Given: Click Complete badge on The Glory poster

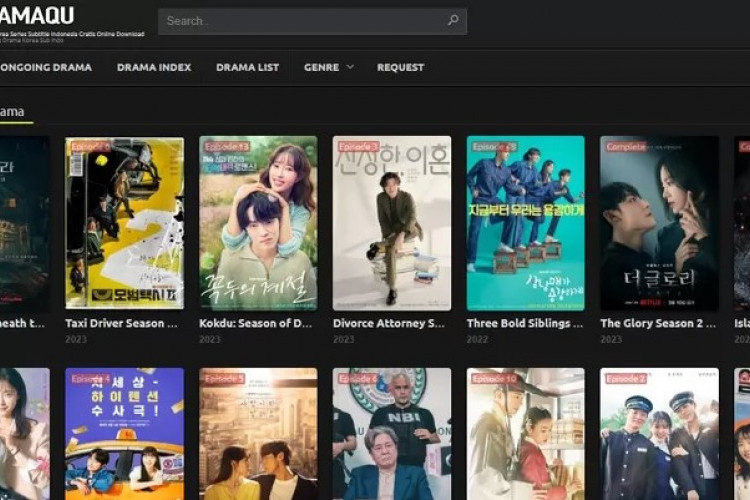Looking at the screenshot, I should [x=626, y=146].
